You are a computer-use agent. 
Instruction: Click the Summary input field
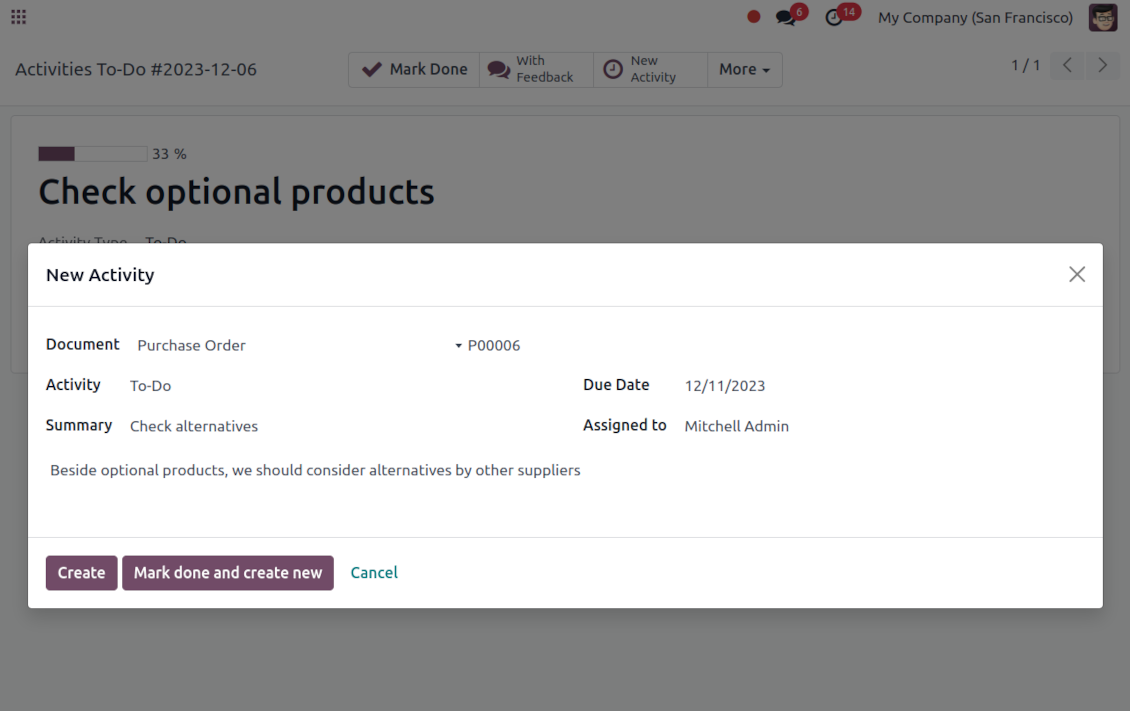pos(340,427)
